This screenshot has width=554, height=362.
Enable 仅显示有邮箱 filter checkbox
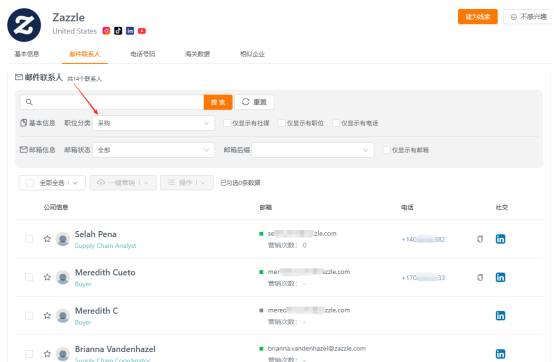387,150
